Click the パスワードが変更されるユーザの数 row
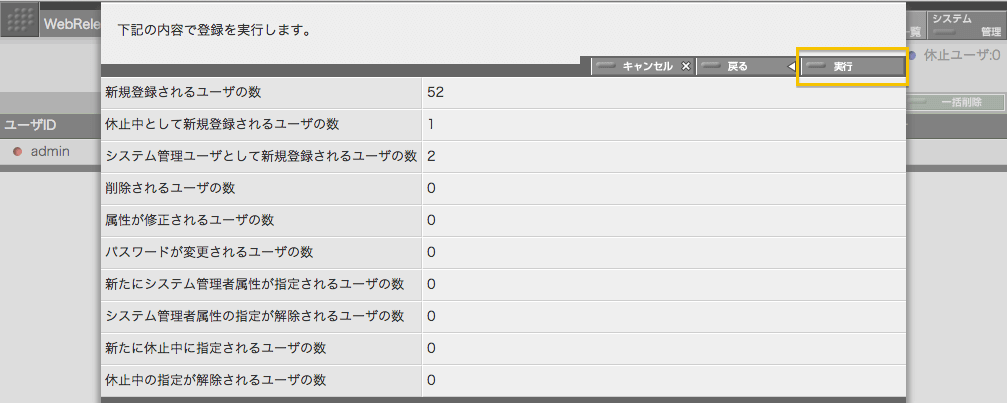 click(504, 252)
